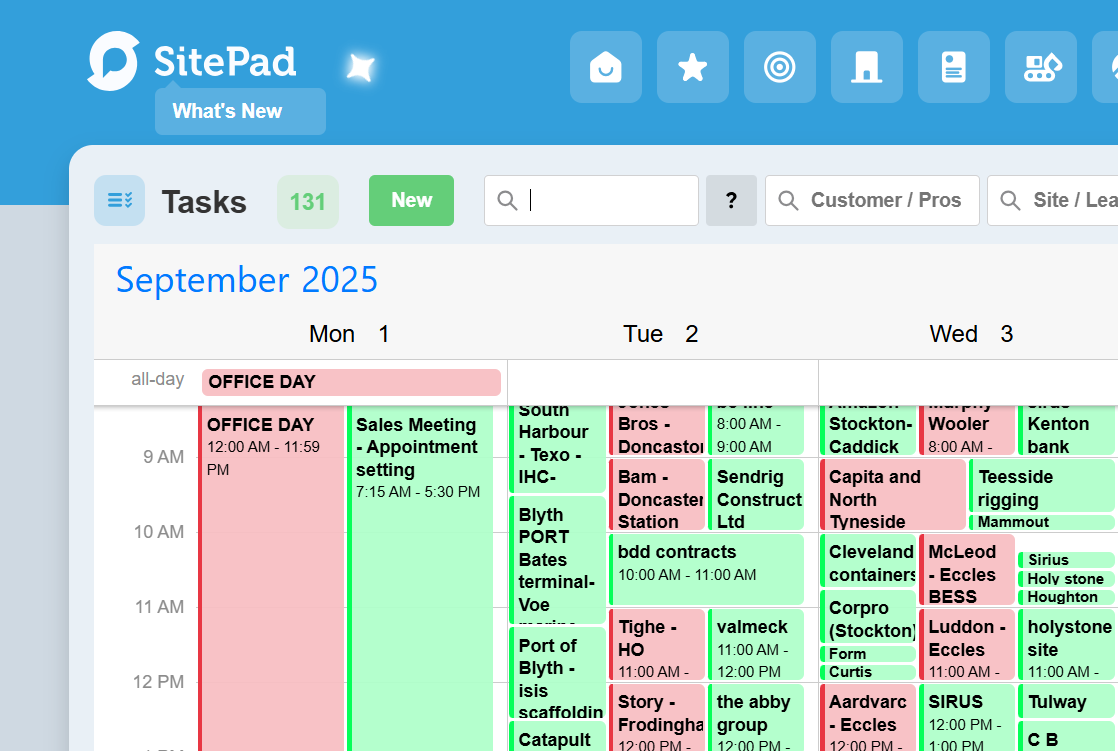Open the Catapult event on Tuesday
This screenshot has height=751, width=1118.
558,737
